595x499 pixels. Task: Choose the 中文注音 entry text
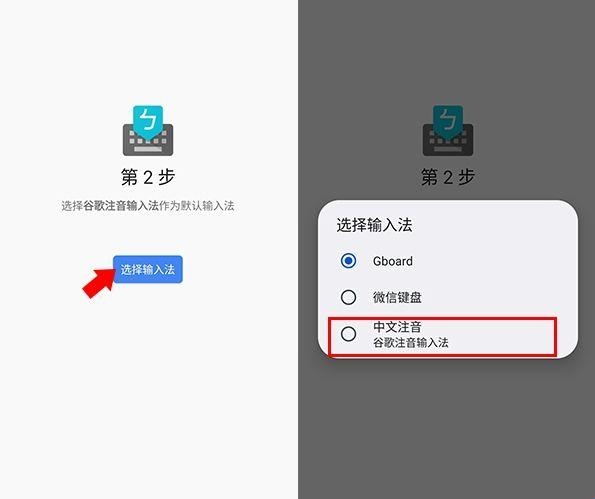click(397, 327)
